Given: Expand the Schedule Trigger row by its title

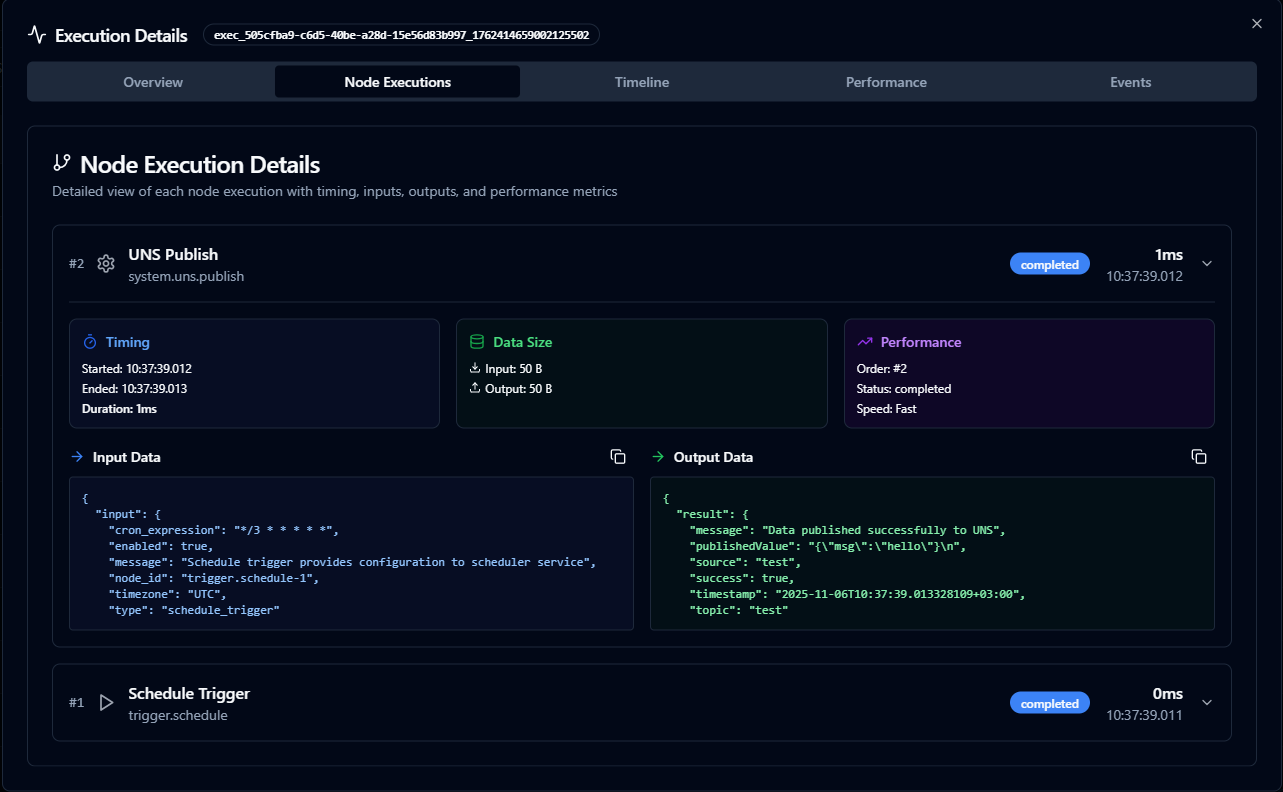Looking at the screenshot, I should pos(189,694).
